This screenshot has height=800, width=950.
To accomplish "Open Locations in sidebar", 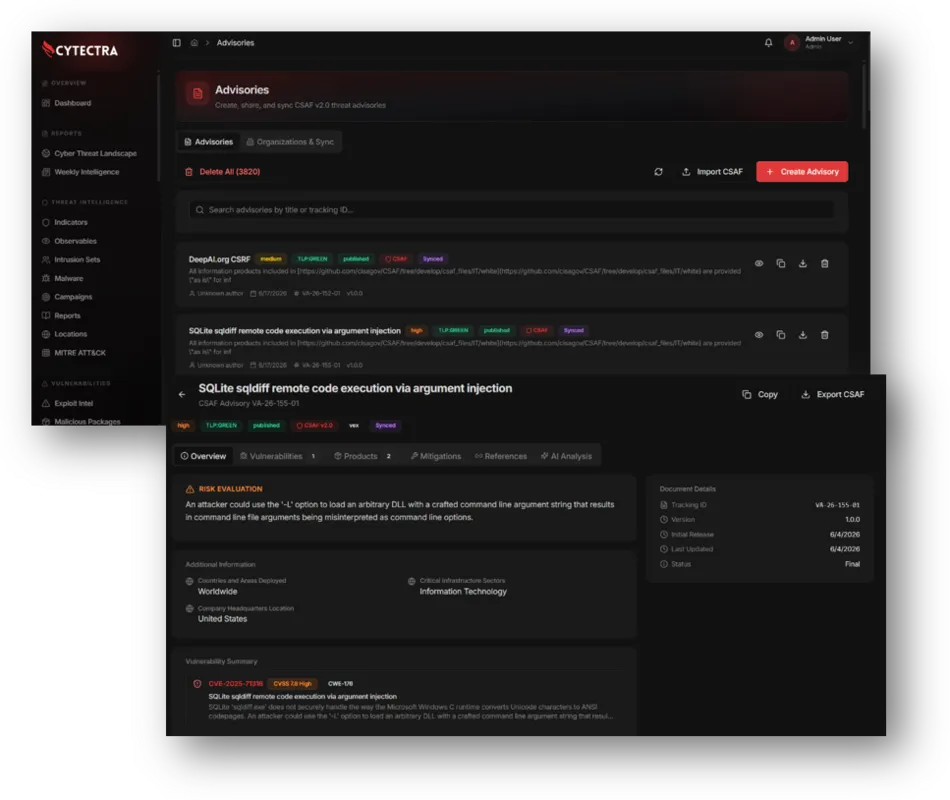I will (64, 334).
